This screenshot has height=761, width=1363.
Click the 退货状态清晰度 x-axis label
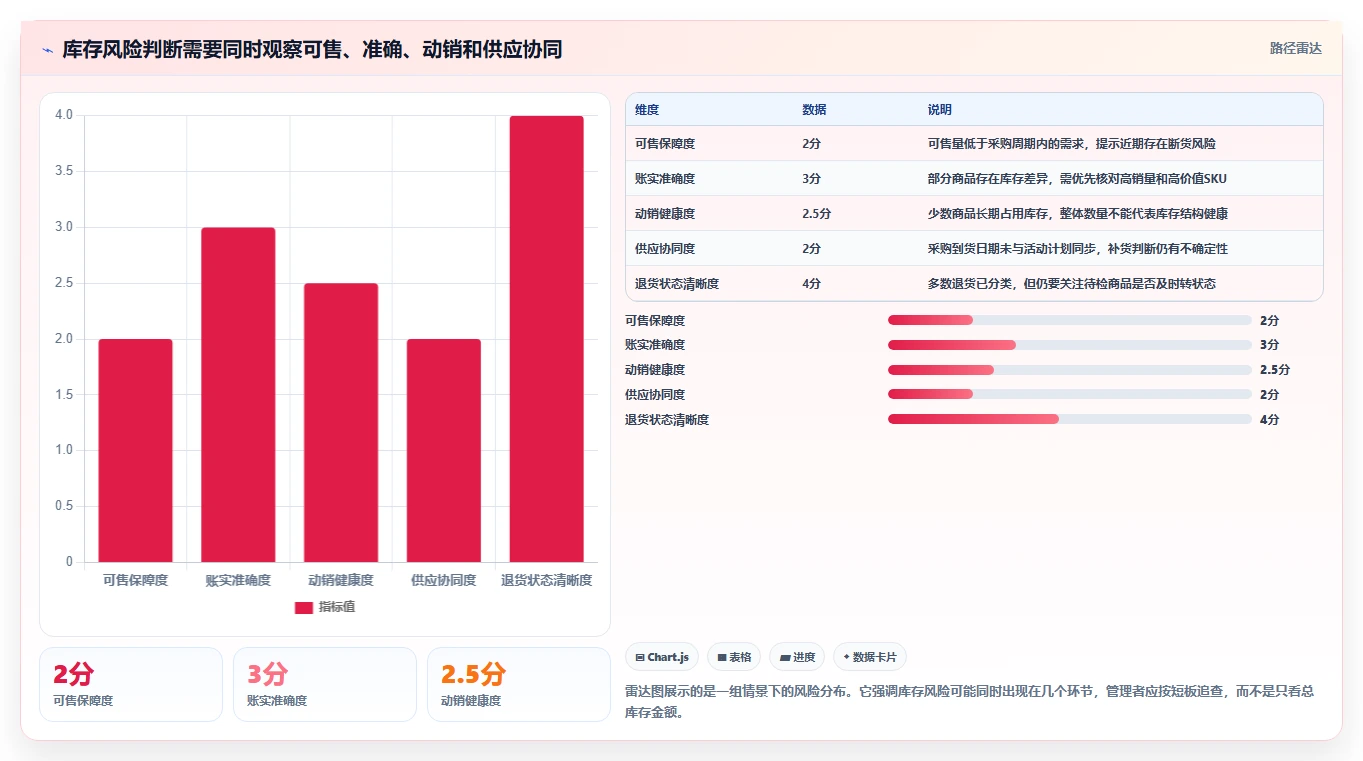547,580
